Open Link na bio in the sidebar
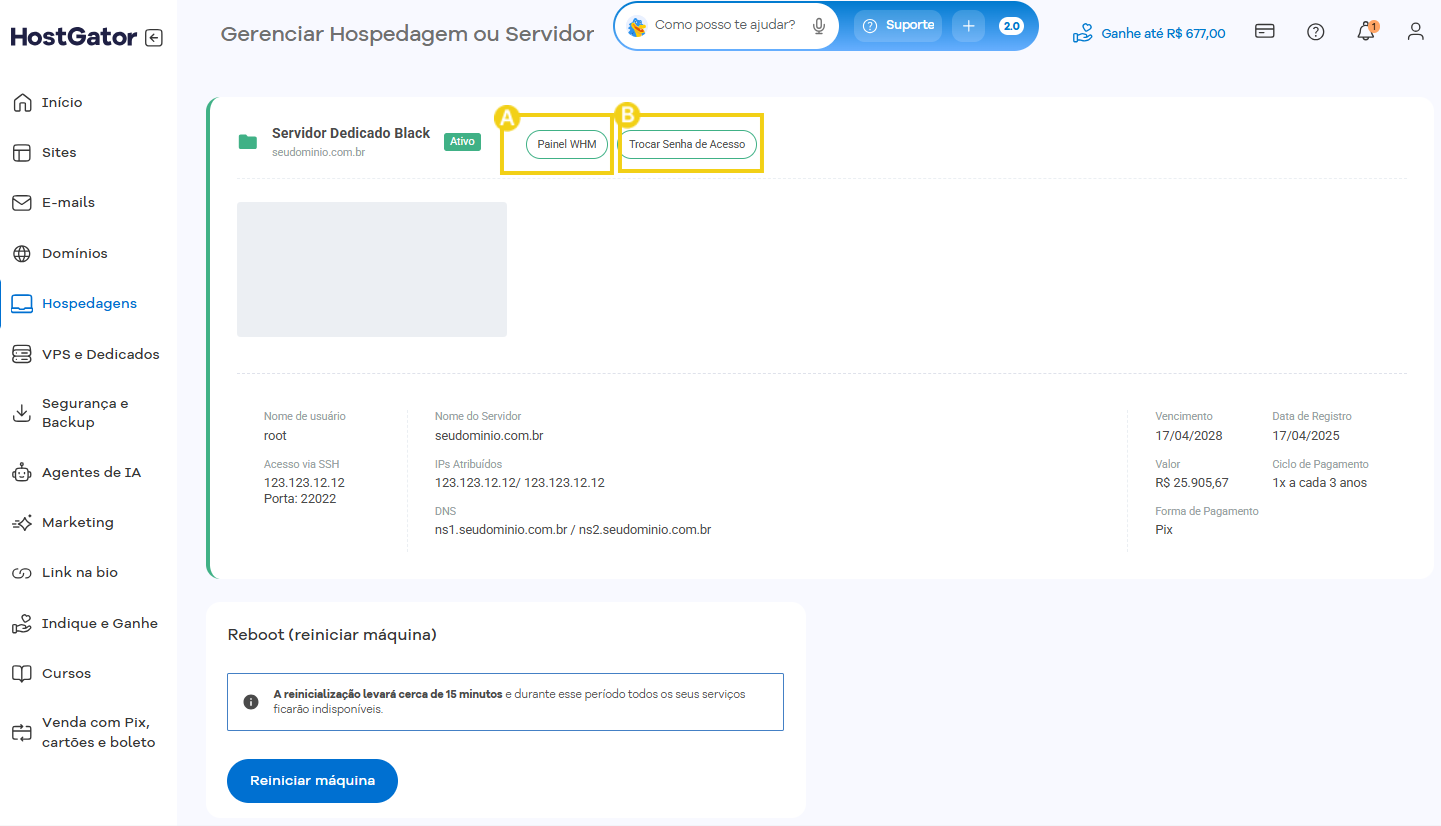The height and width of the screenshot is (826, 1441). (80, 573)
